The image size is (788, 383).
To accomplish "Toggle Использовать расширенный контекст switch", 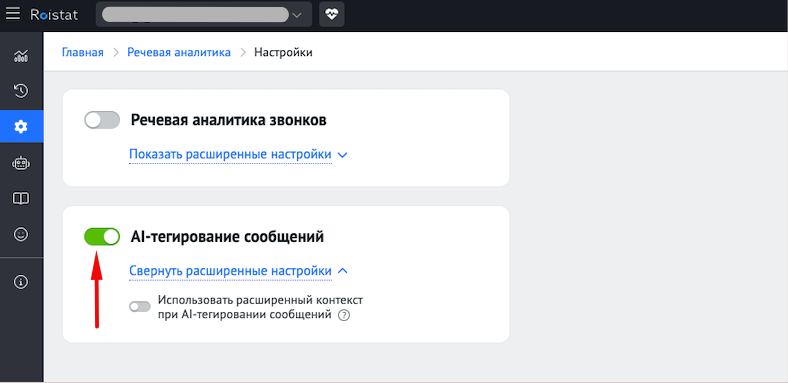I will coord(140,307).
